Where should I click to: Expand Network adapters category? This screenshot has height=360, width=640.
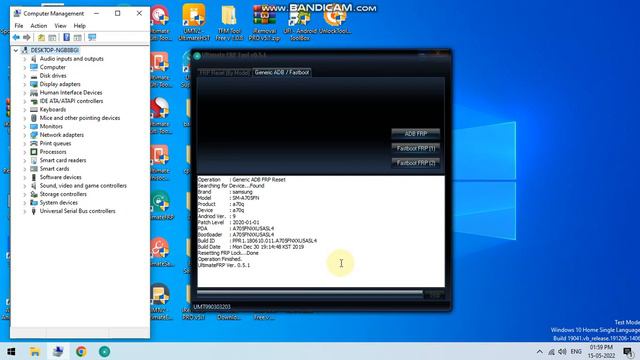[25, 135]
